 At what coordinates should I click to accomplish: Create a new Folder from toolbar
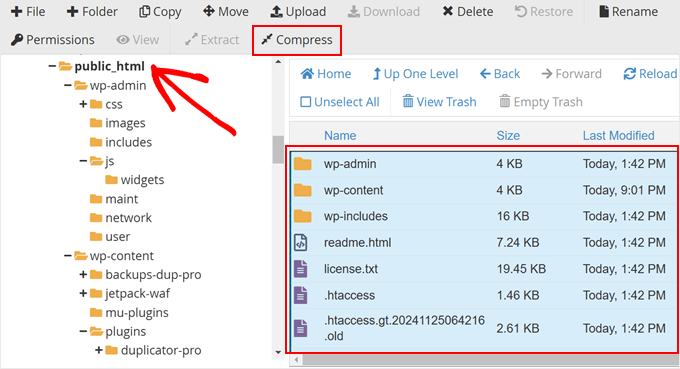pos(92,12)
